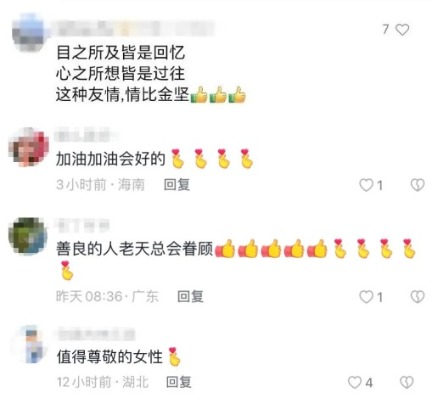Open username above 善良的人老天总会眷顾 comment
Screen dimensions: 447x411
point(82,225)
